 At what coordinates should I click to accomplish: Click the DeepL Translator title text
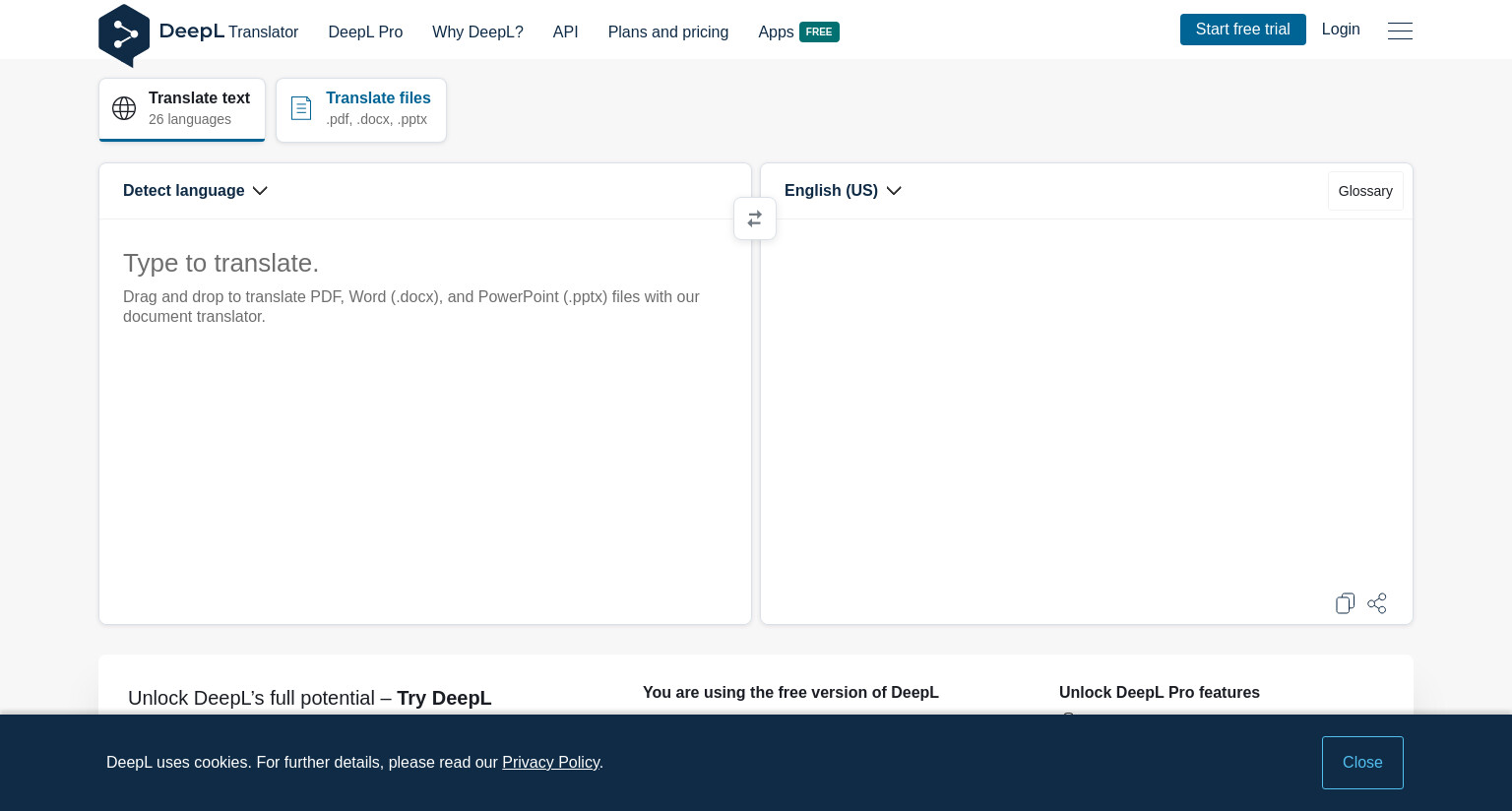tap(228, 31)
